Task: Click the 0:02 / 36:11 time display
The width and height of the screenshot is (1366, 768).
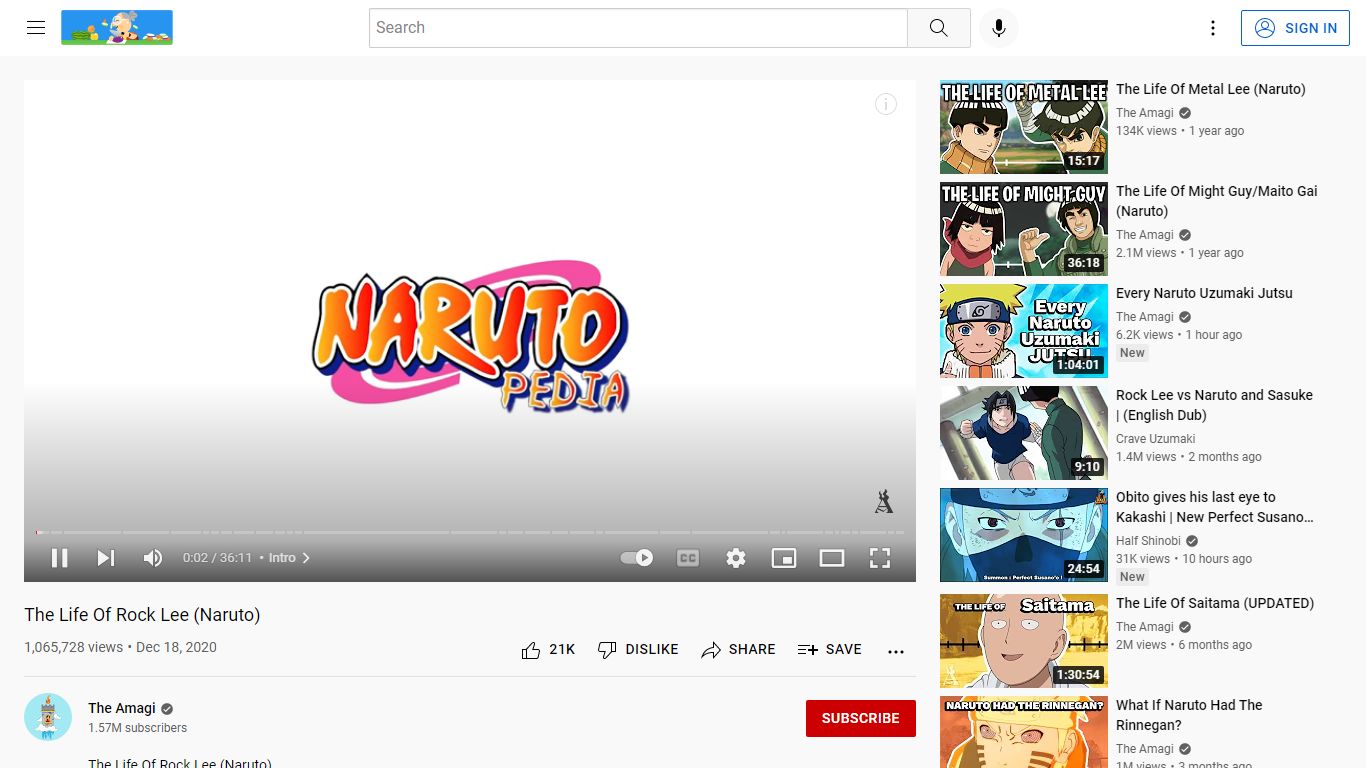Action: pos(217,558)
